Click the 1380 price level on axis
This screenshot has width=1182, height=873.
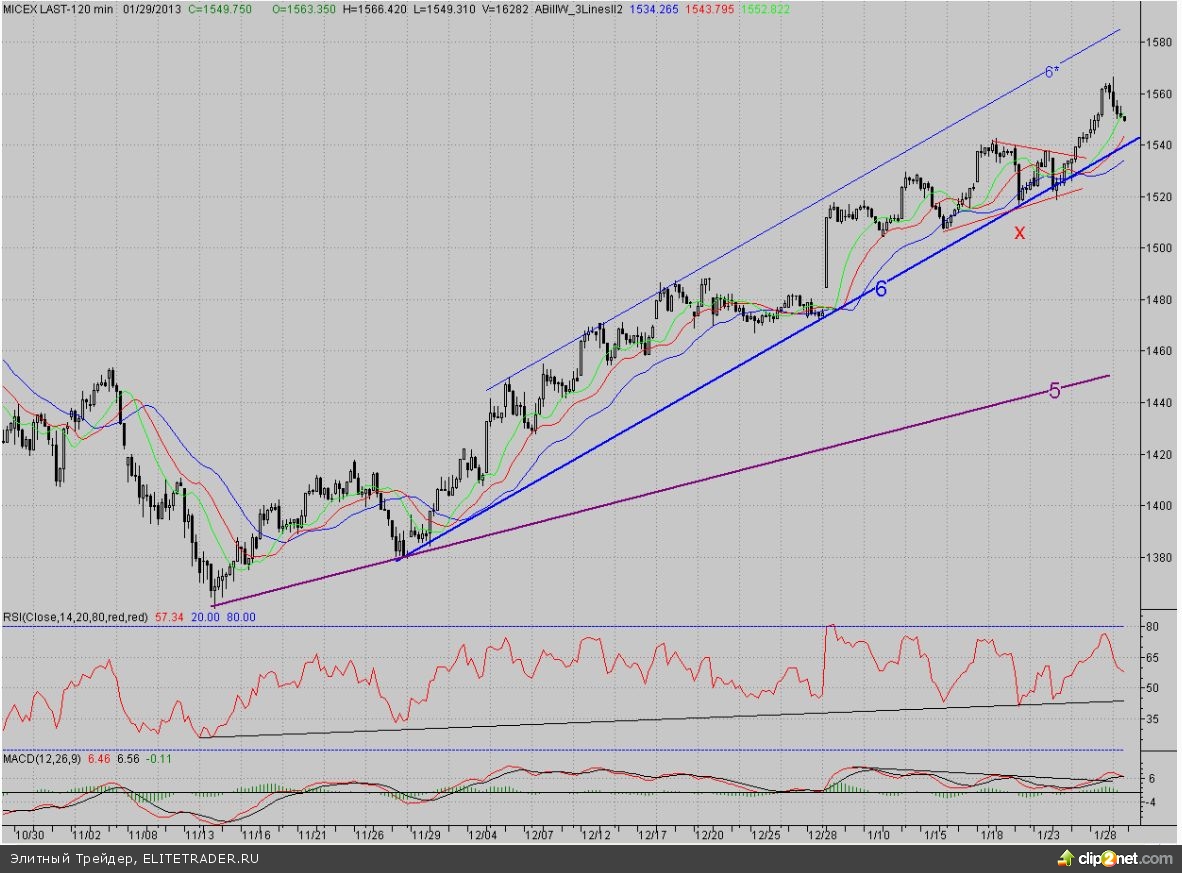click(1158, 557)
